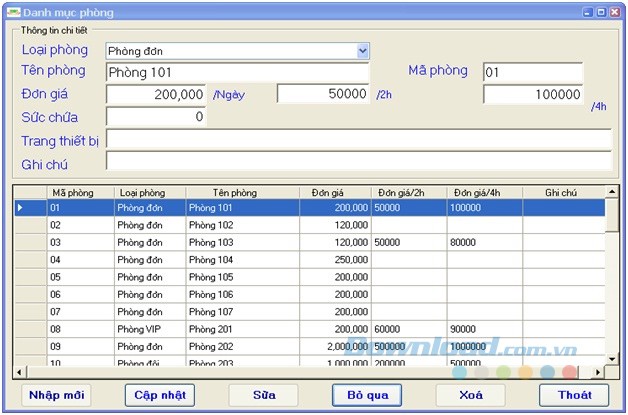Click the Mã phòng input field
Screen dimensions: 628x415
(532, 72)
